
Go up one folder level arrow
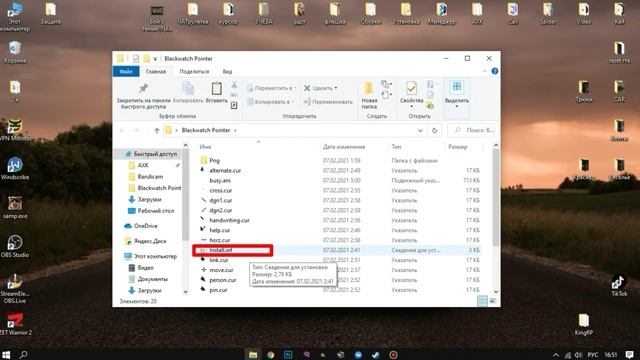(x=157, y=130)
